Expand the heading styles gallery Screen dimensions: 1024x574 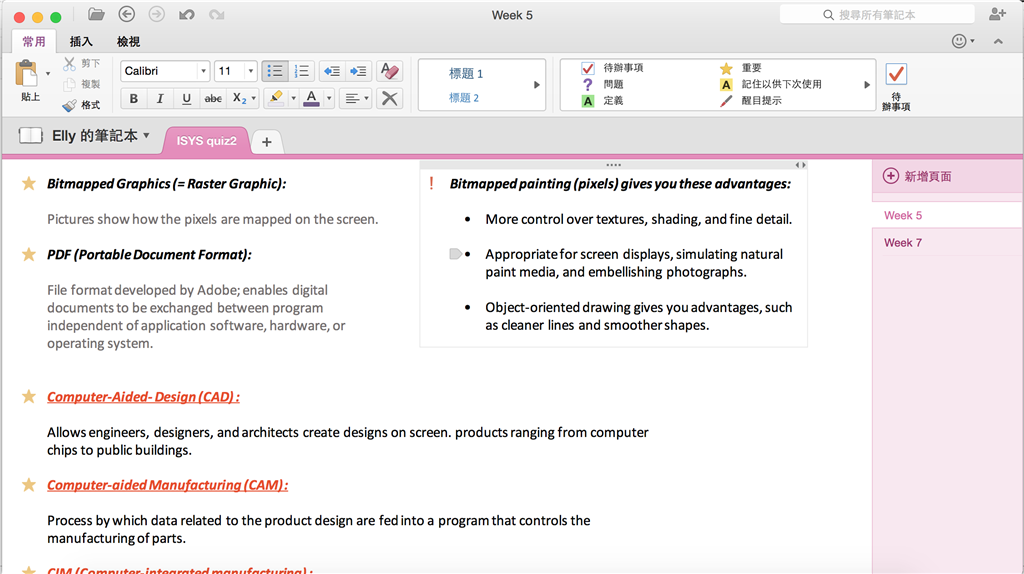click(537, 85)
